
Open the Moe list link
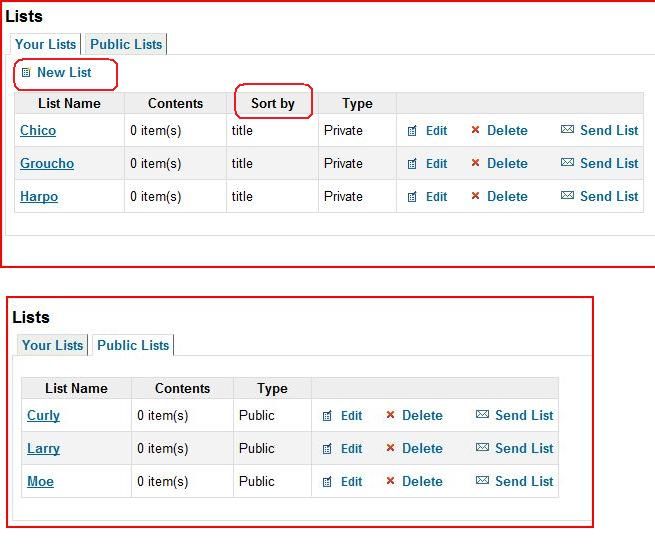coord(40,481)
